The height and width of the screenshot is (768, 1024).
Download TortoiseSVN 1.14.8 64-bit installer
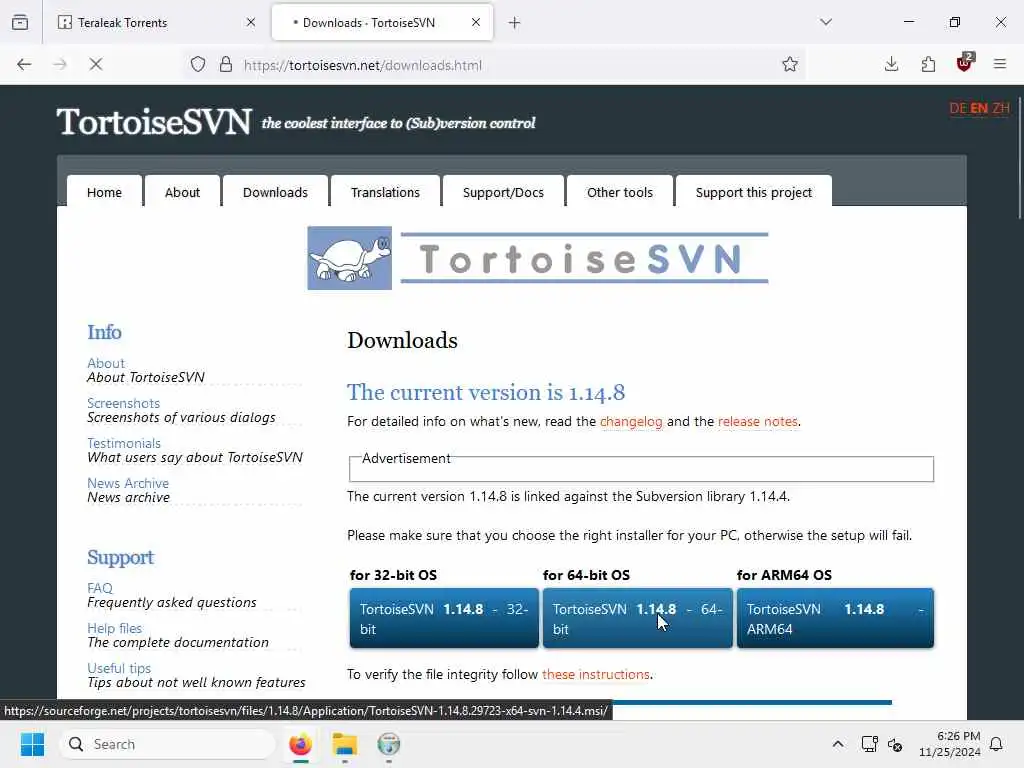[637, 618]
